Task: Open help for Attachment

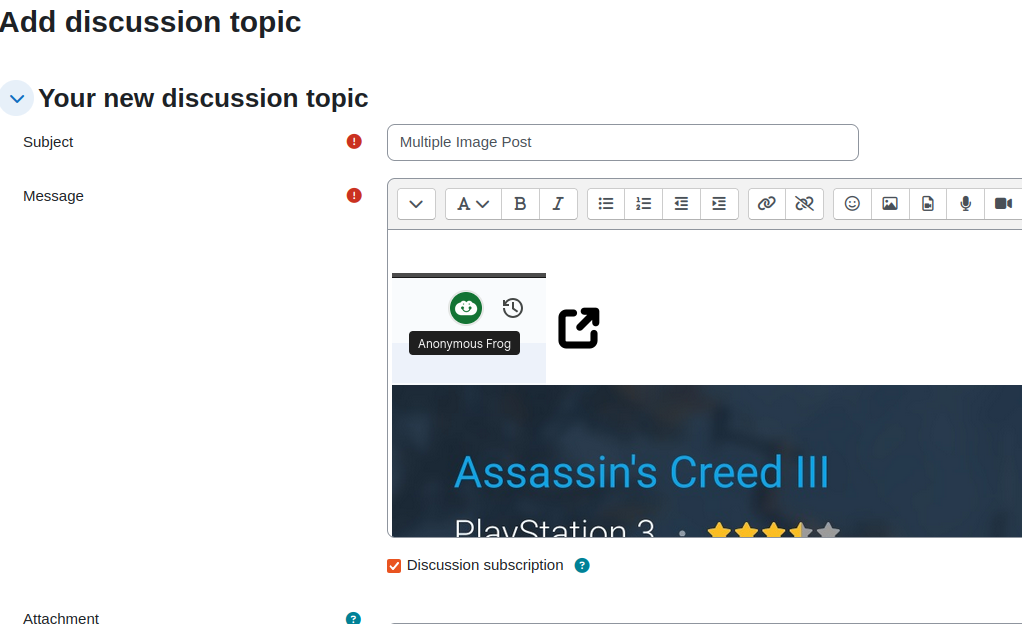Action: click(353, 619)
